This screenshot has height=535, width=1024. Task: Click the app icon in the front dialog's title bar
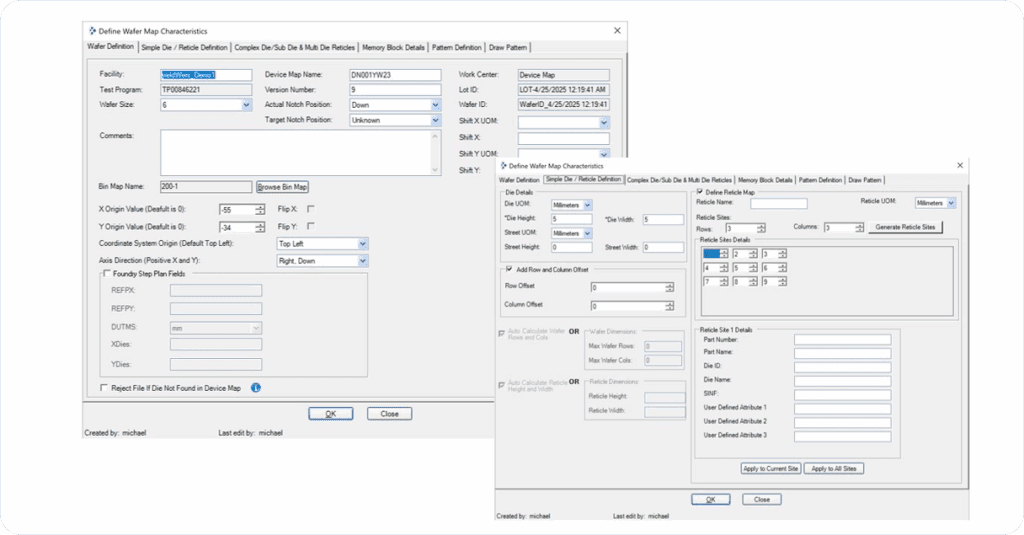pyautogui.click(x=502, y=165)
